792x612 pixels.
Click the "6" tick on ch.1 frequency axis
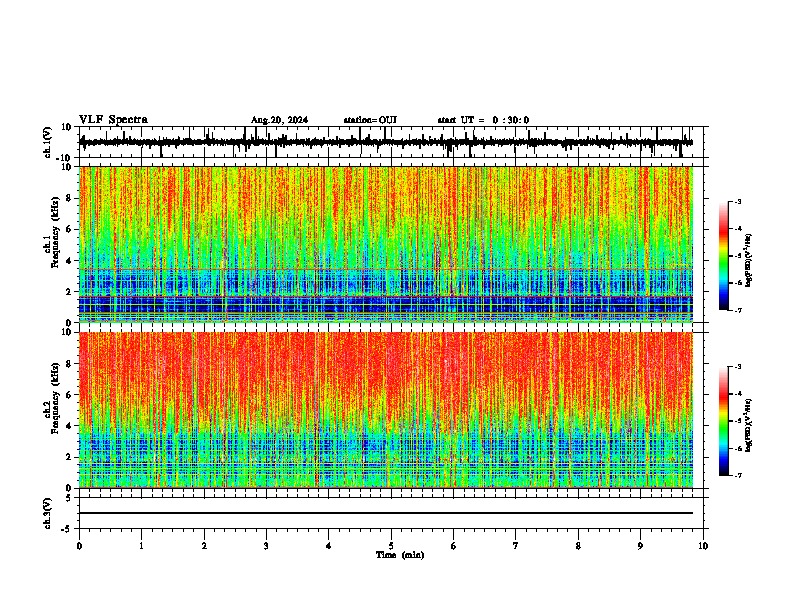(x=70, y=229)
